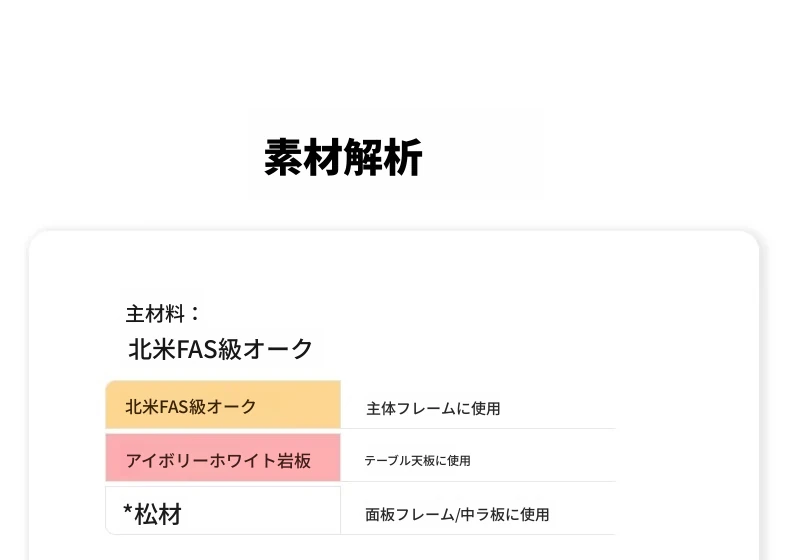Click the 面板フレーム/中ラ板に使用 description

pos(457,514)
